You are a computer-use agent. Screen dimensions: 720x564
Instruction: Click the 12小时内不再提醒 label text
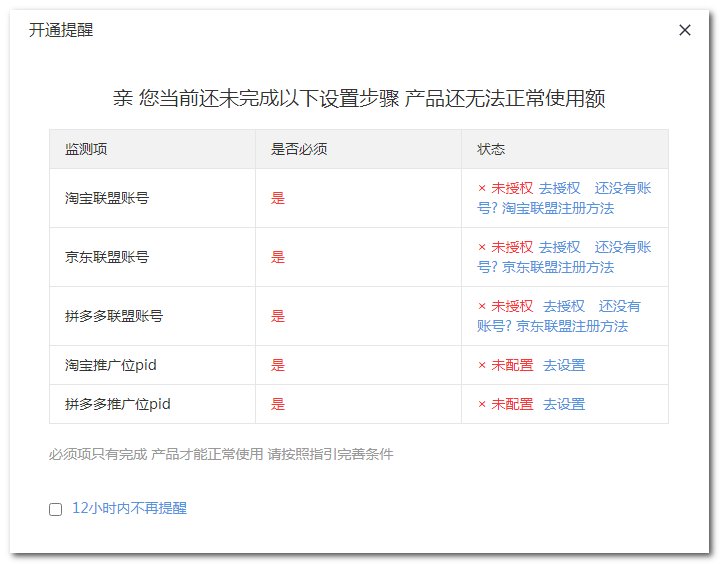point(129,508)
